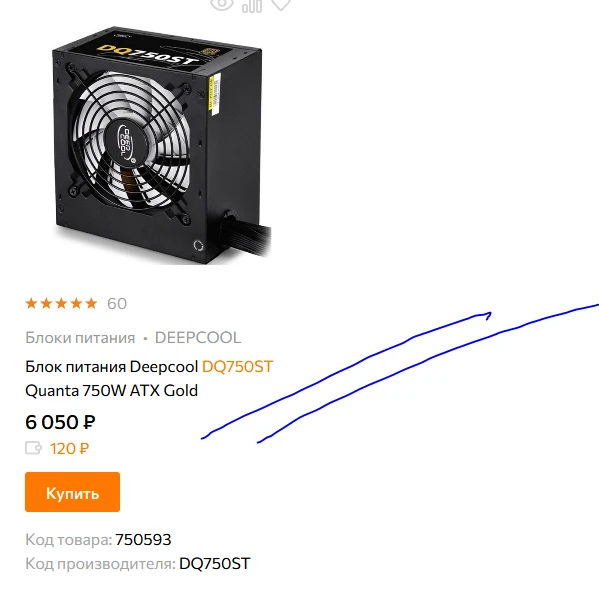Click manufacturer code DQ750ST
Image resolution: width=599 pixels, height=608 pixels.
pos(215,564)
